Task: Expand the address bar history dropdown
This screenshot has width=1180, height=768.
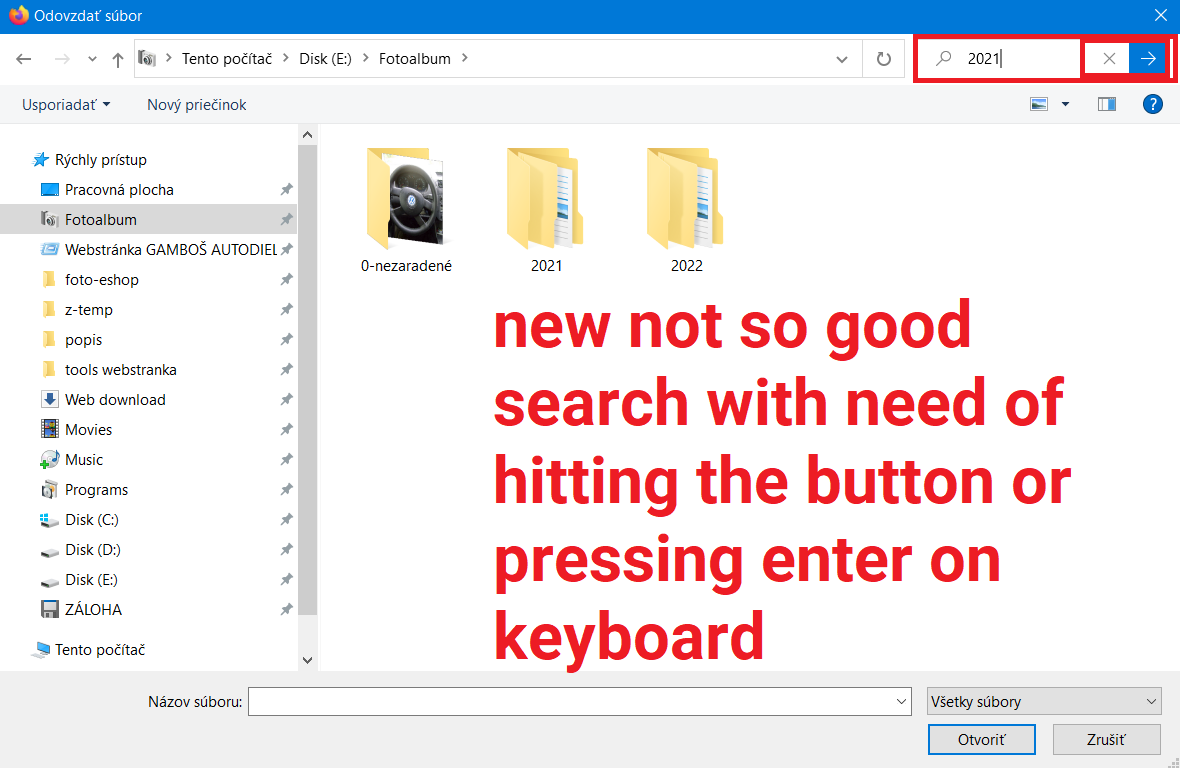Action: click(841, 58)
